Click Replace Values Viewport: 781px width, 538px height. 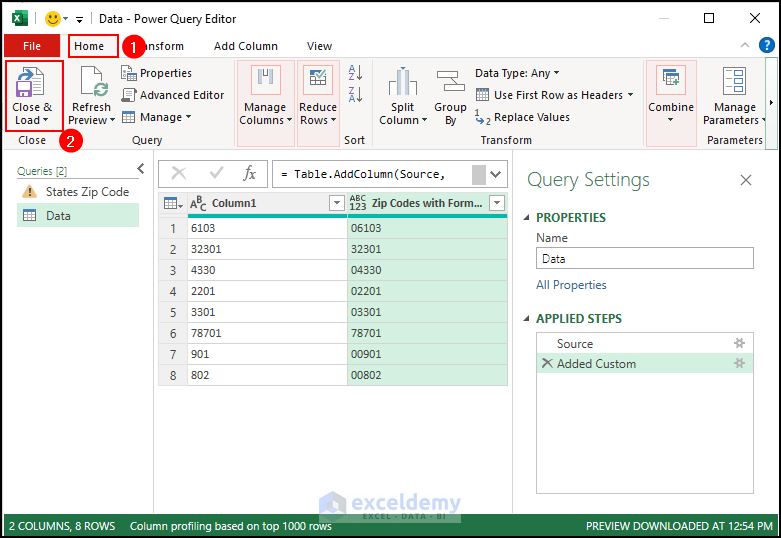click(522, 117)
